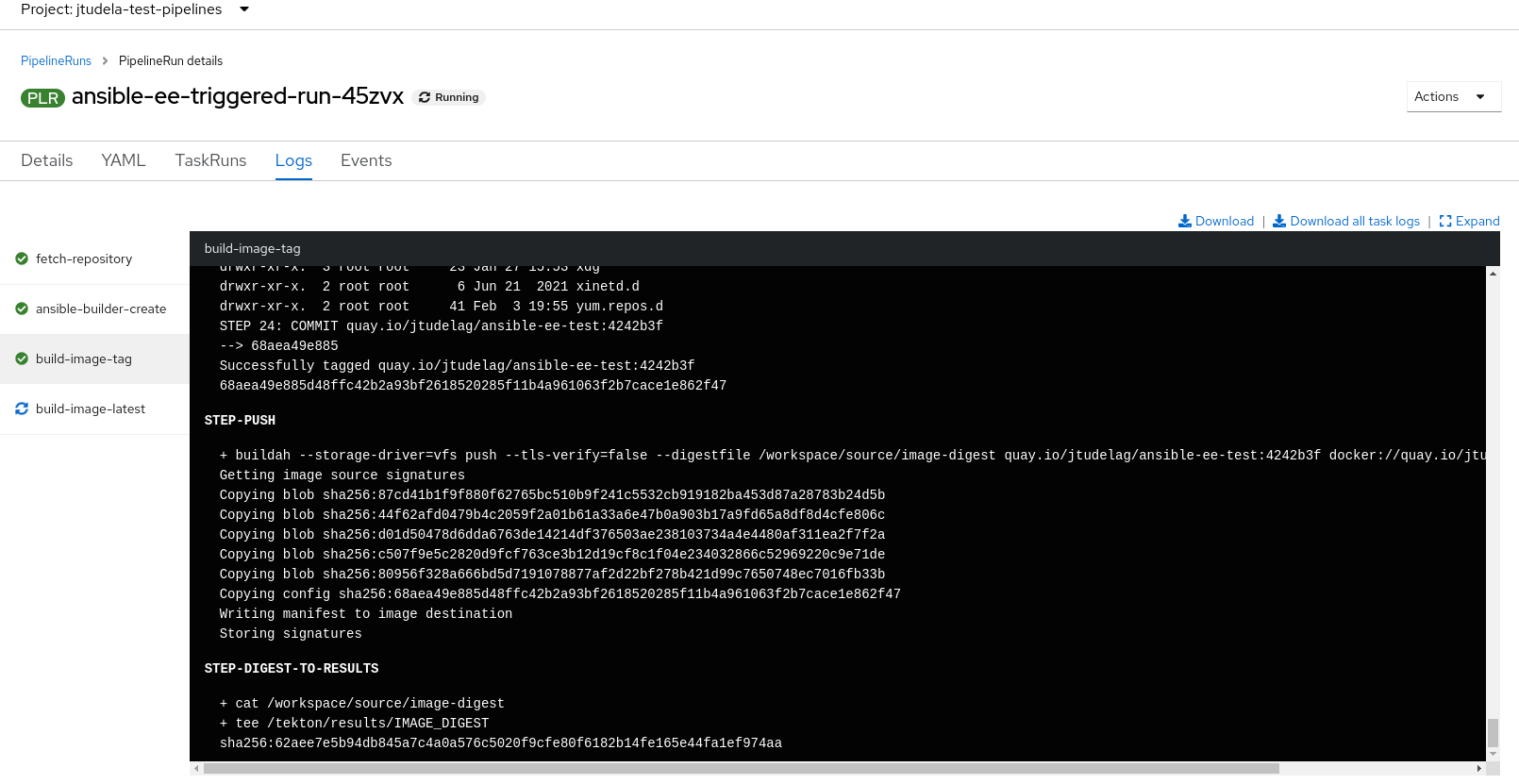Viewport: 1519px width, 784px height.
Task: Select the completed icon for build-image-tag
Action: pos(21,359)
